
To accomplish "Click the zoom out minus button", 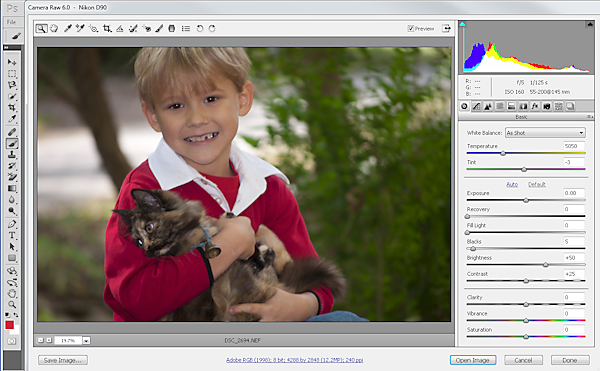I will [x=41, y=340].
